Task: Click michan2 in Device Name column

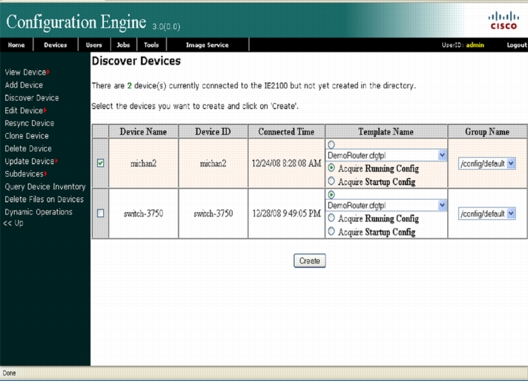Action: (x=143, y=164)
